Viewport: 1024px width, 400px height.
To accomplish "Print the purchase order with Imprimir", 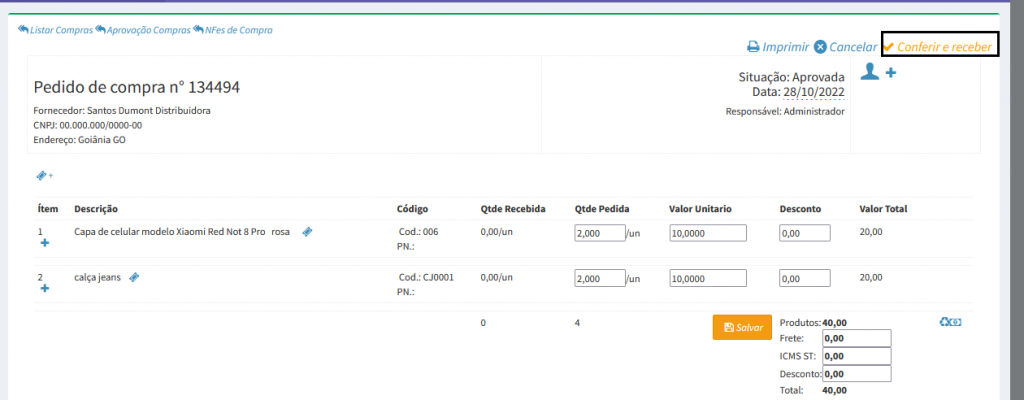I will pos(777,47).
